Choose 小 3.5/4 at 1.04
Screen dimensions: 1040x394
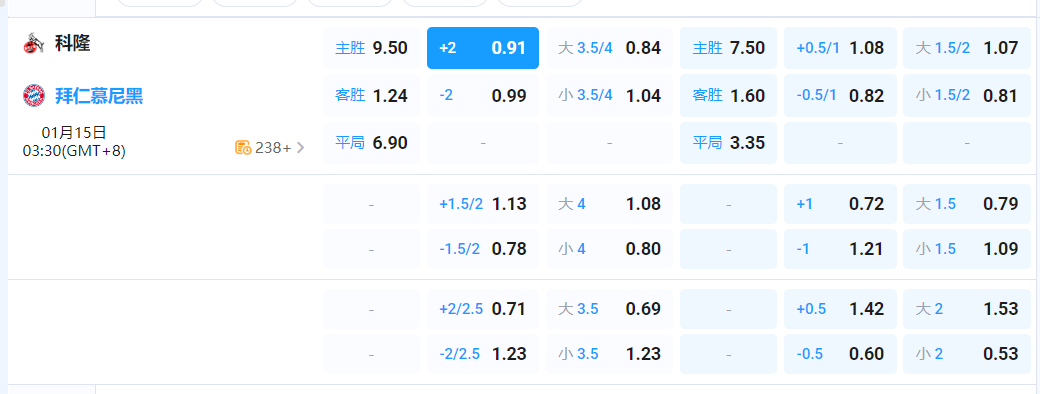pos(610,96)
